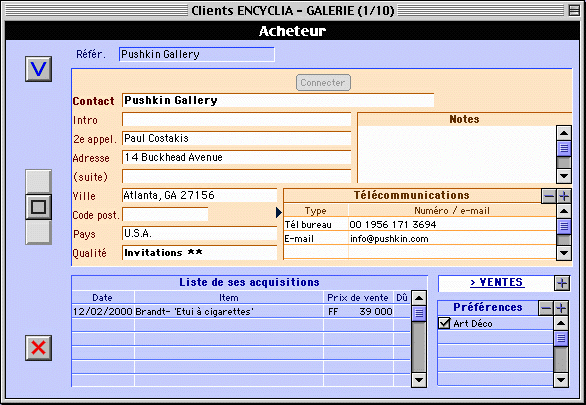Remove preference with Préférences minus button
Viewport: 586px width, 405px height.
pyautogui.click(x=546, y=308)
